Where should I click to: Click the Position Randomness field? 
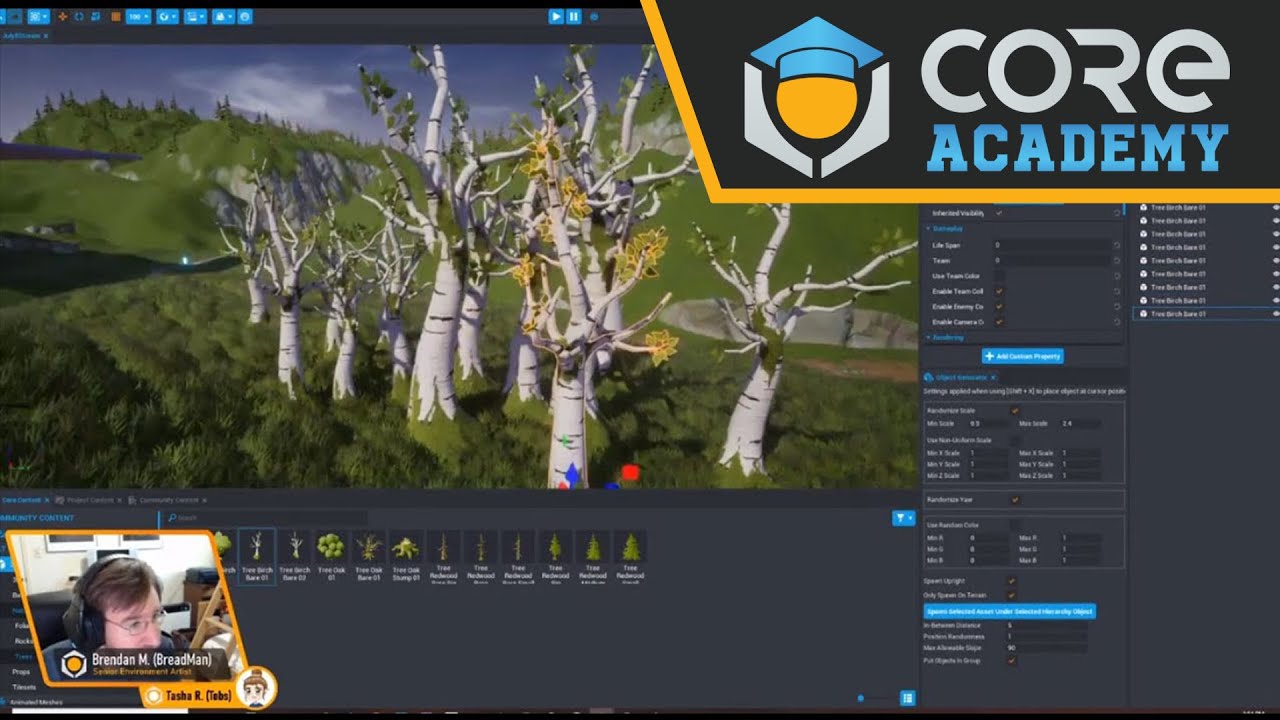click(x=1047, y=637)
